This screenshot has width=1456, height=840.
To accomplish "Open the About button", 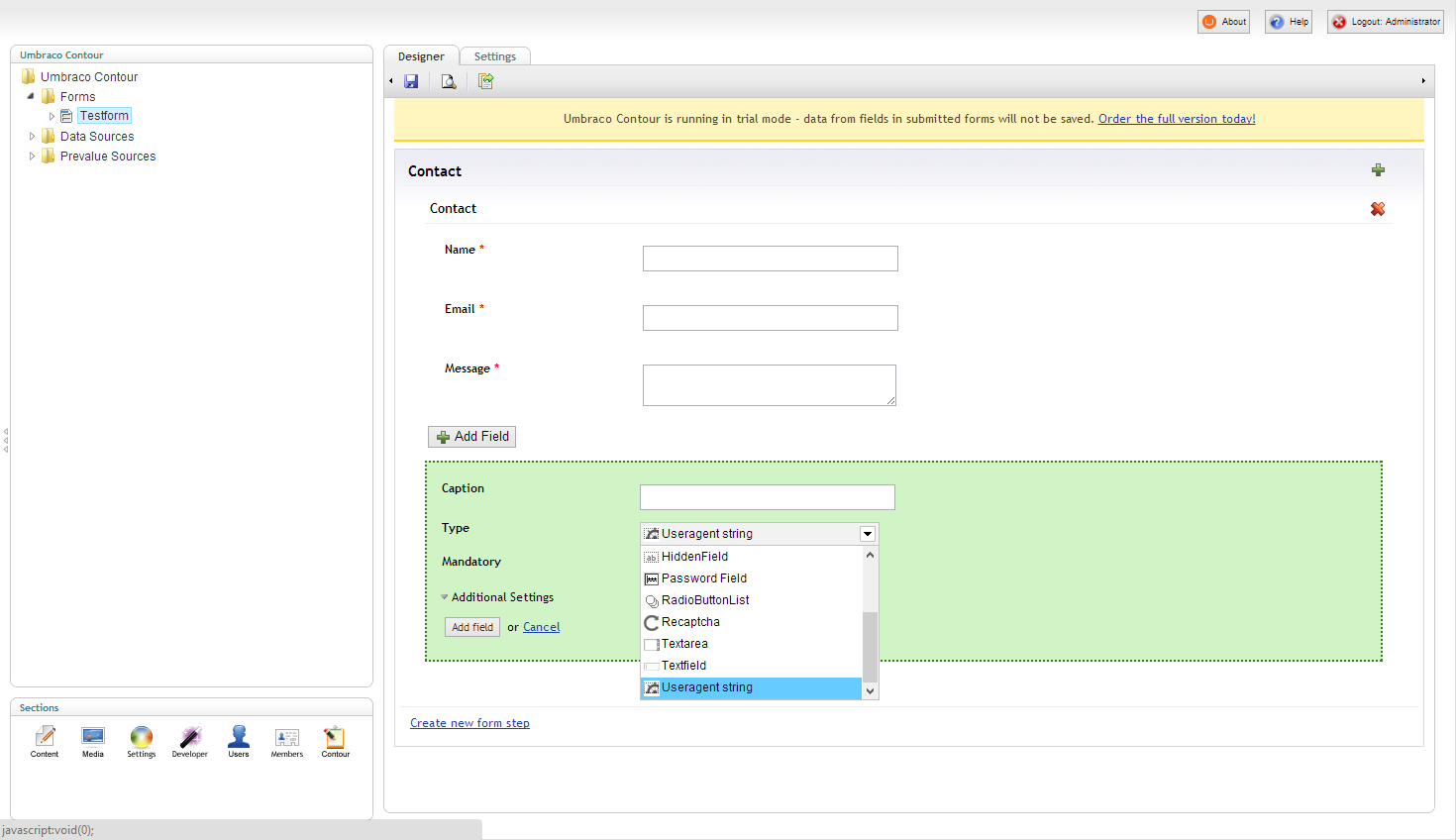I will pos(1223,22).
